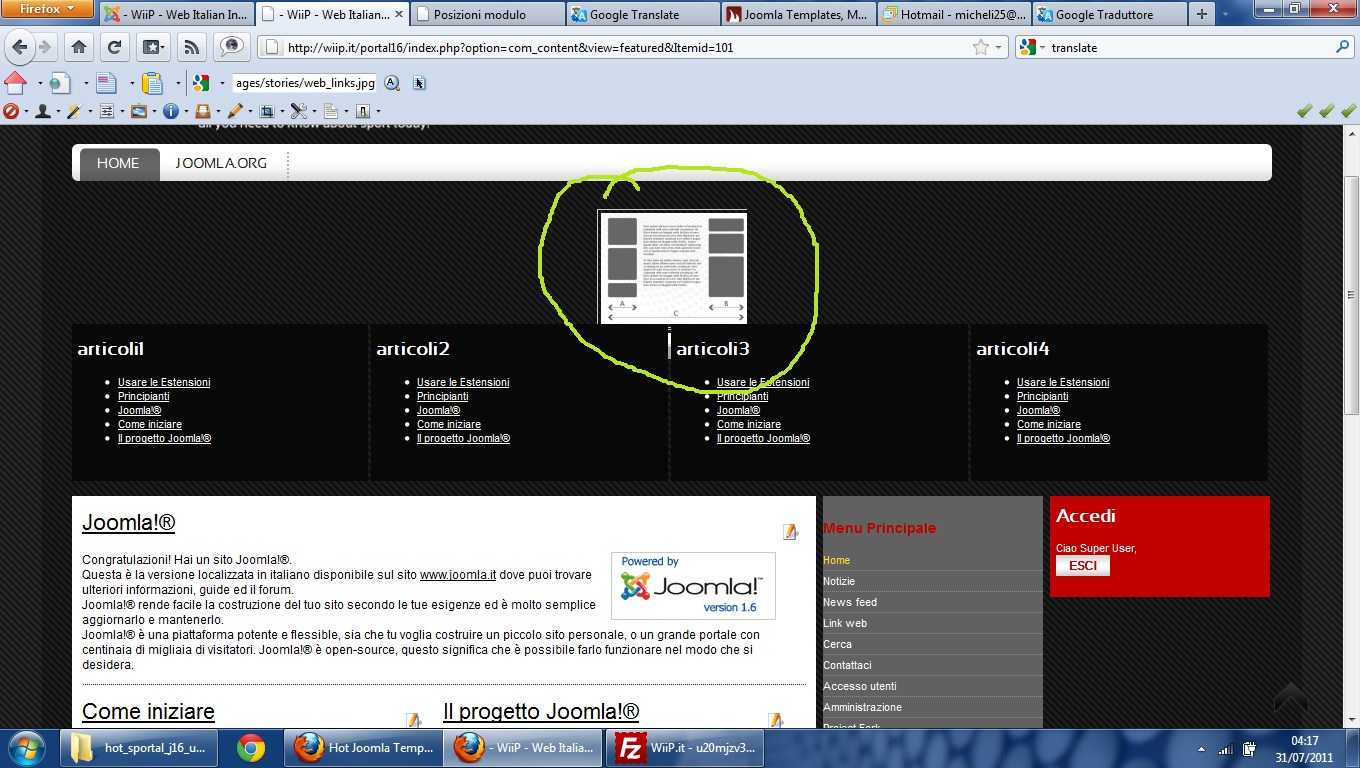Open the Web Developer Tools wrench icon
The height and width of the screenshot is (768, 1360).
coord(298,111)
